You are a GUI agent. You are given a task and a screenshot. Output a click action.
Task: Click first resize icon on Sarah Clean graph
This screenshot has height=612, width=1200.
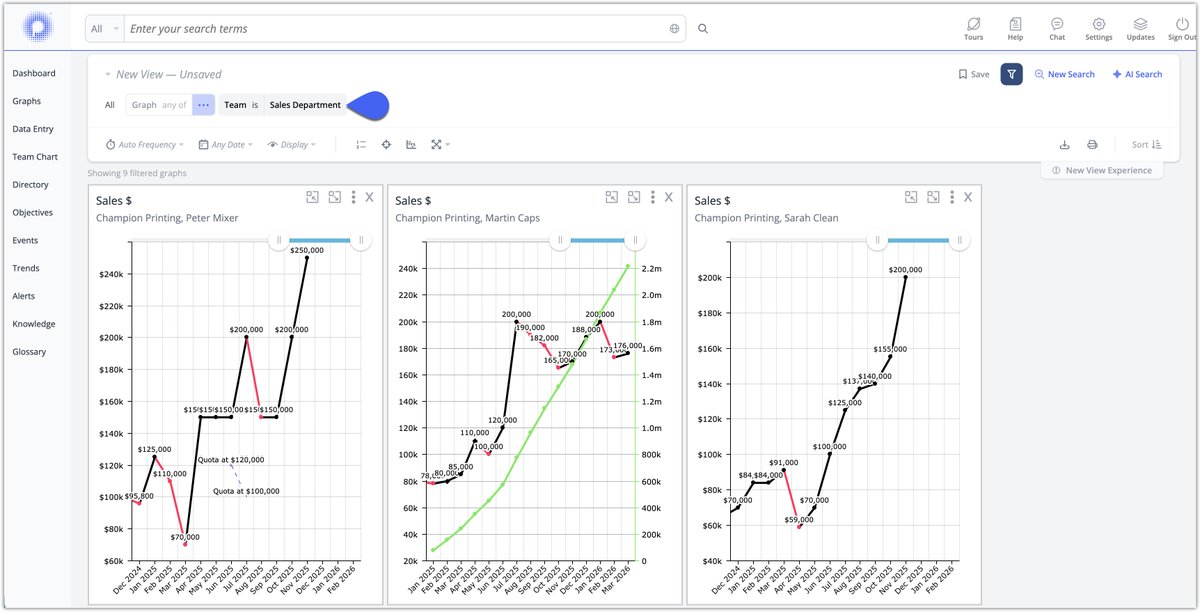click(x=912, y=198)
